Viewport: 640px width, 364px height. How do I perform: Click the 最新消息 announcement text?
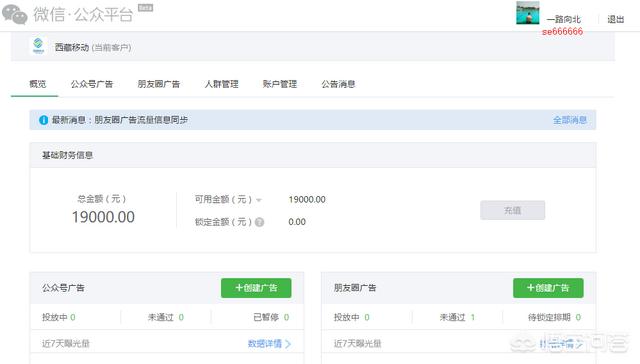[120, 120]
